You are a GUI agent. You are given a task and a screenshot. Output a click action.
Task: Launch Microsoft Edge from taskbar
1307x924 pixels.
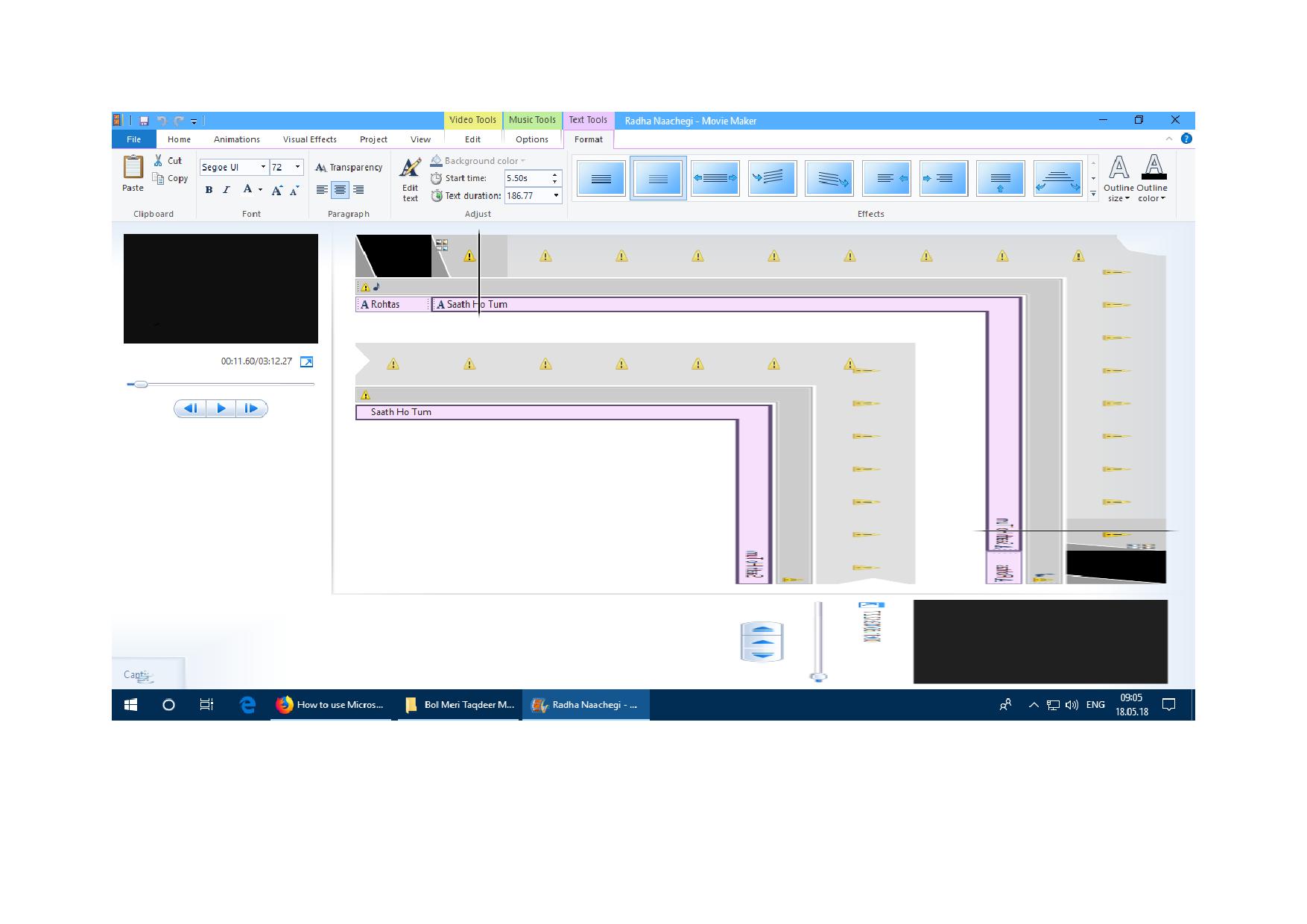(x=248, y=705)
